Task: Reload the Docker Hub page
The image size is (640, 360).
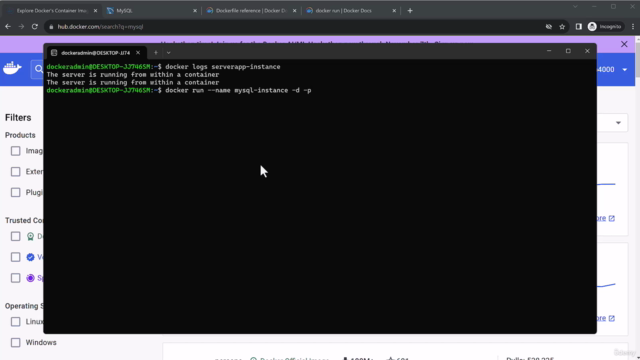Action: pos(35,27)
